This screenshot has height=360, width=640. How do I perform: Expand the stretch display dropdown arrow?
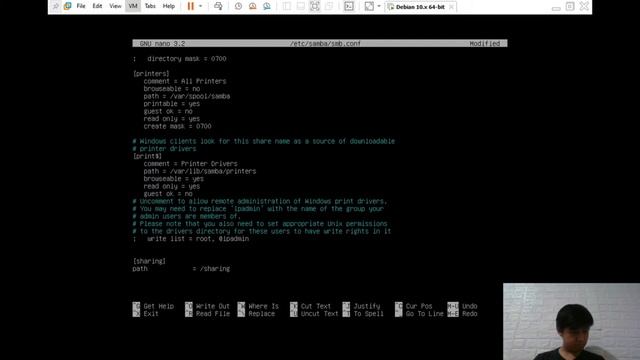[x=379, y=6]
